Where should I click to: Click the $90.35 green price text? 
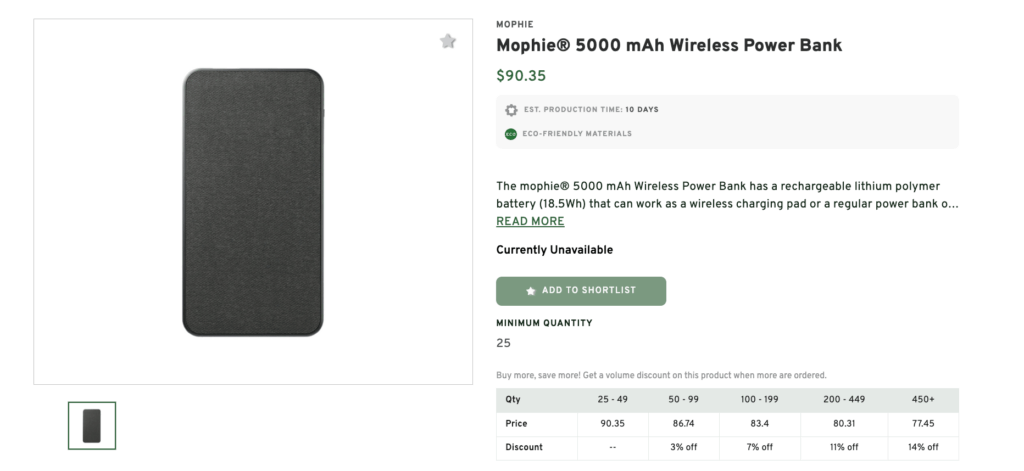(x=521, y=75)
